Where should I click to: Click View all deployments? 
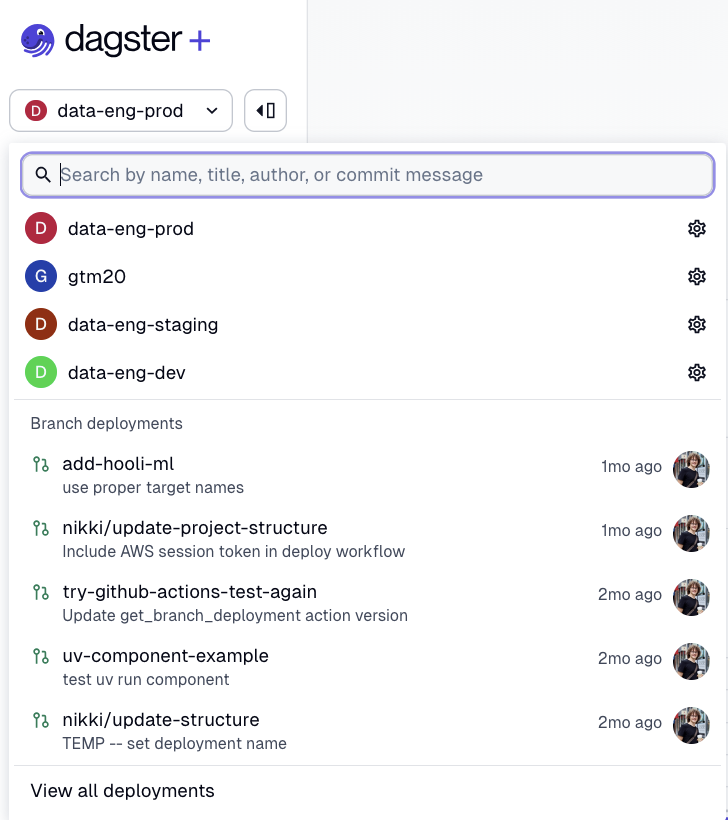[122, 791]
